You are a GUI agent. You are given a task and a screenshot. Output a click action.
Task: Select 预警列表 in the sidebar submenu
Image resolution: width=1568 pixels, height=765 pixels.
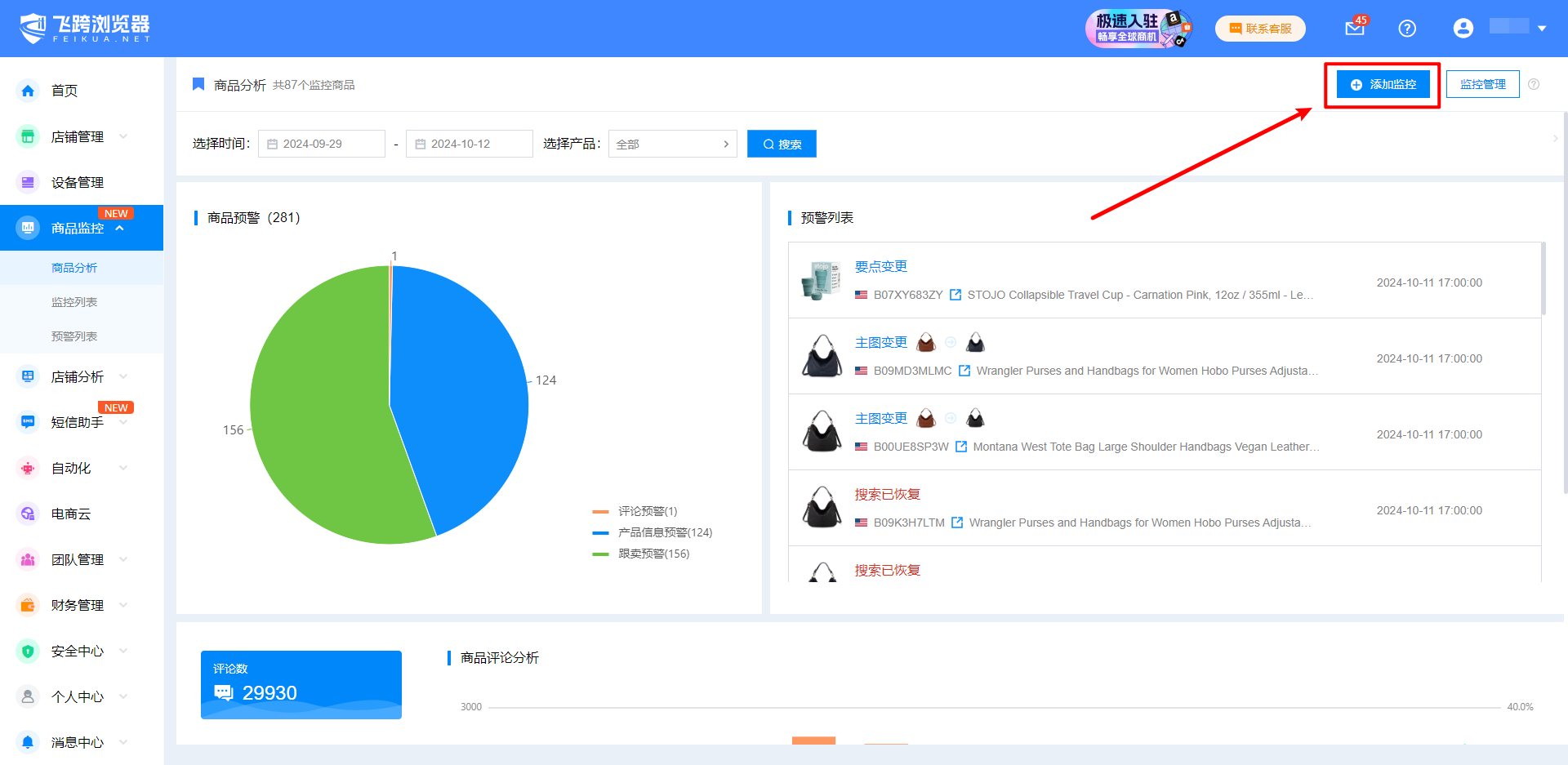[x=74, y=336]
